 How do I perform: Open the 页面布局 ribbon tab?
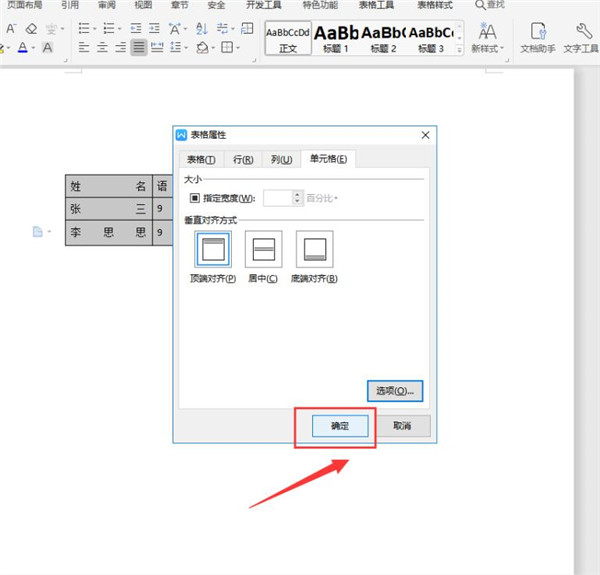(x=24, y=5)
